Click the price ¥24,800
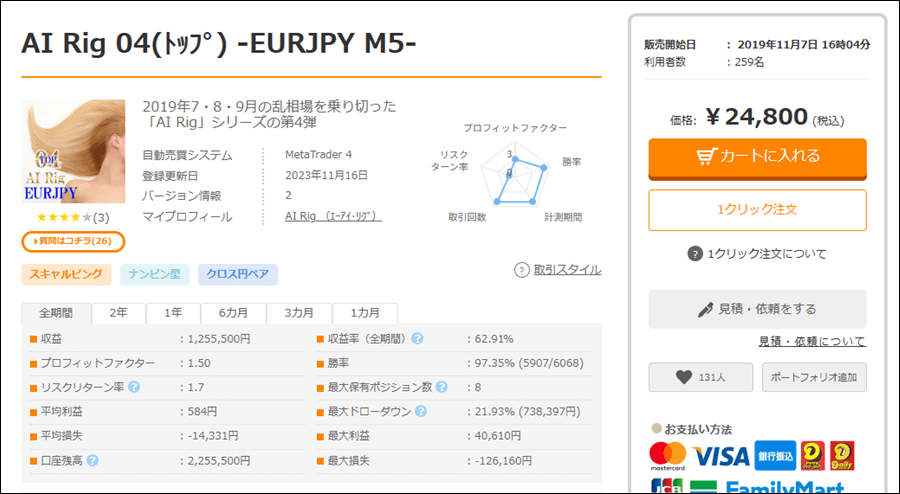Screen dimensions: 900x494 757,116
